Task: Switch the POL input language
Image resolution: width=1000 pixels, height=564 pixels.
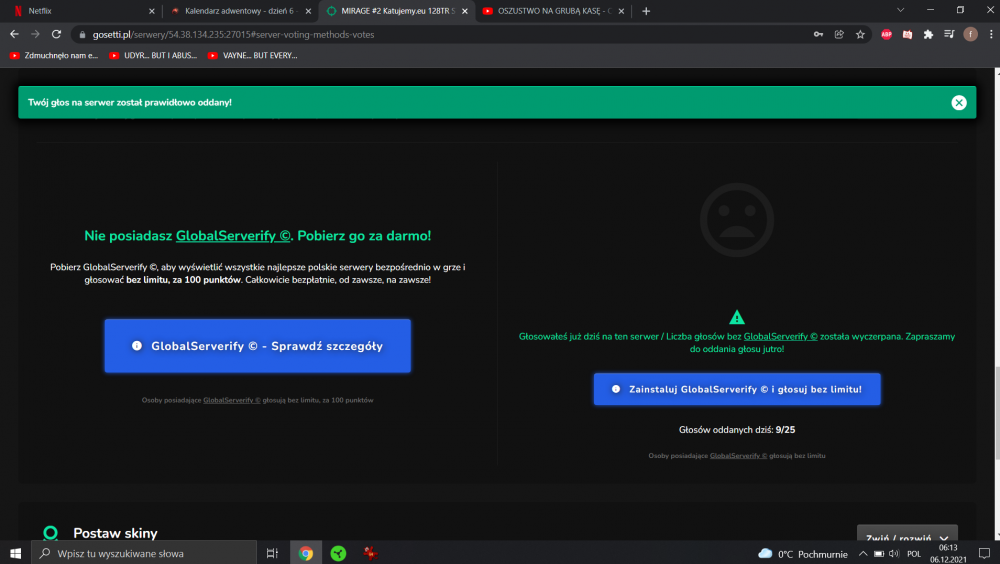Action: [914, 554]
